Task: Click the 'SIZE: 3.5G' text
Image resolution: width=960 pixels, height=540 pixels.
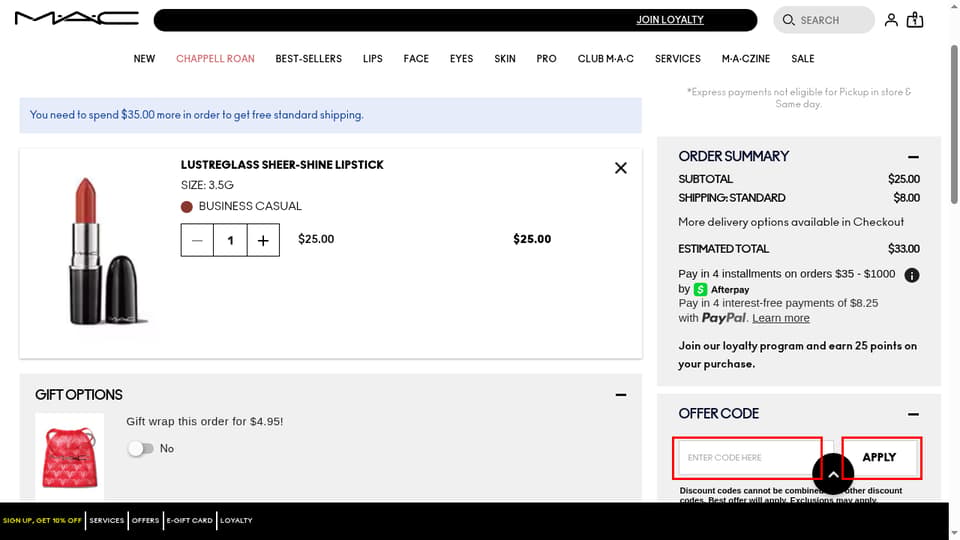Action: point(207,185)
